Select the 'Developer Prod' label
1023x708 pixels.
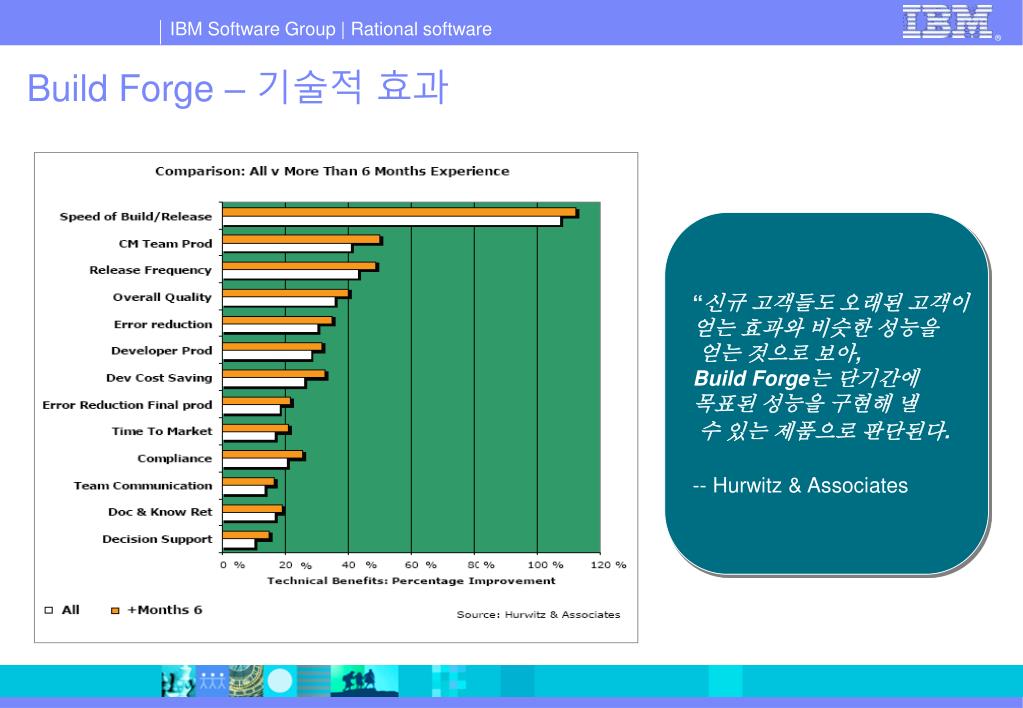(x=162, y=350)
